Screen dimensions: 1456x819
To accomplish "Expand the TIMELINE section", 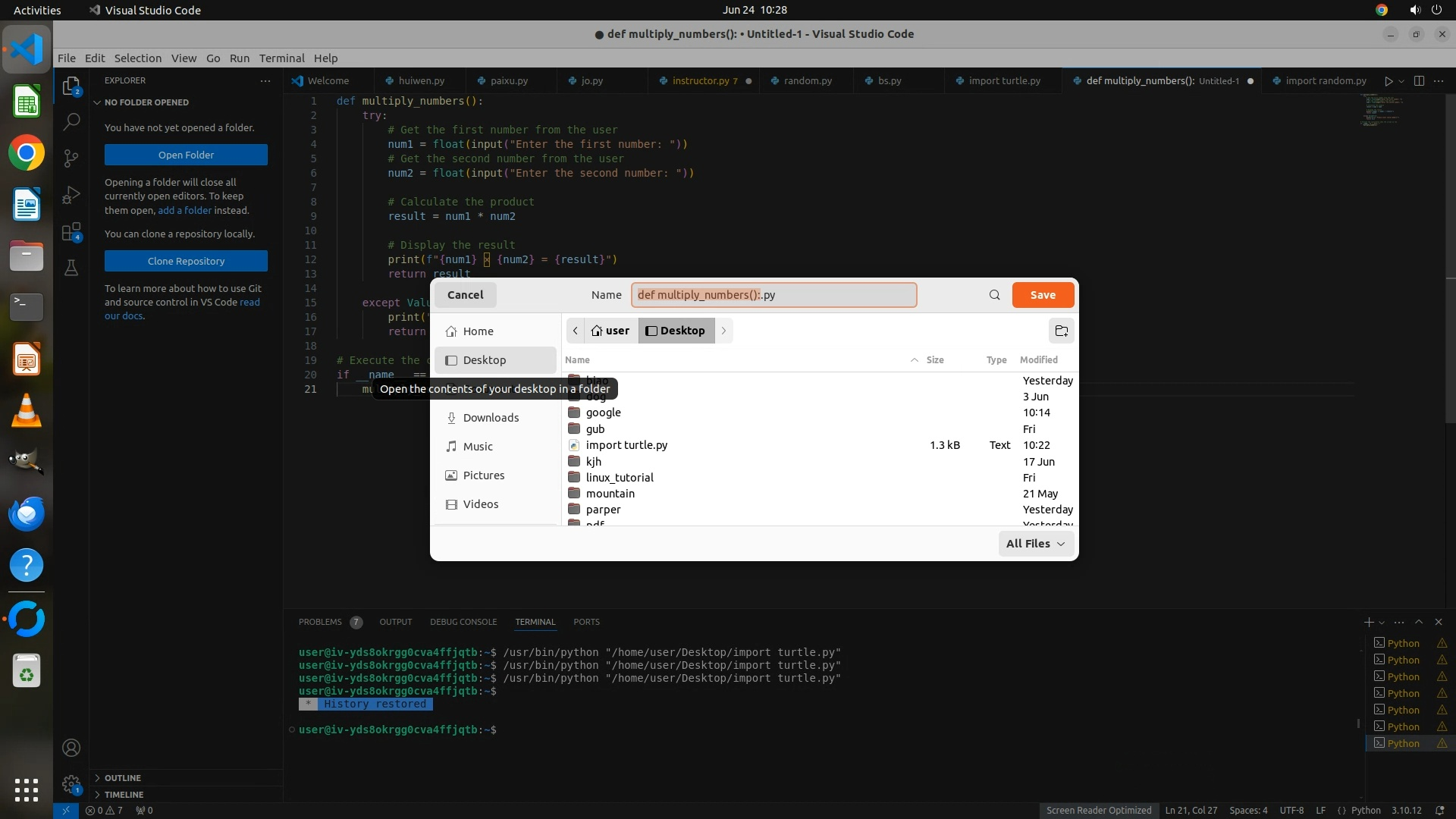I will pos(124,795).
